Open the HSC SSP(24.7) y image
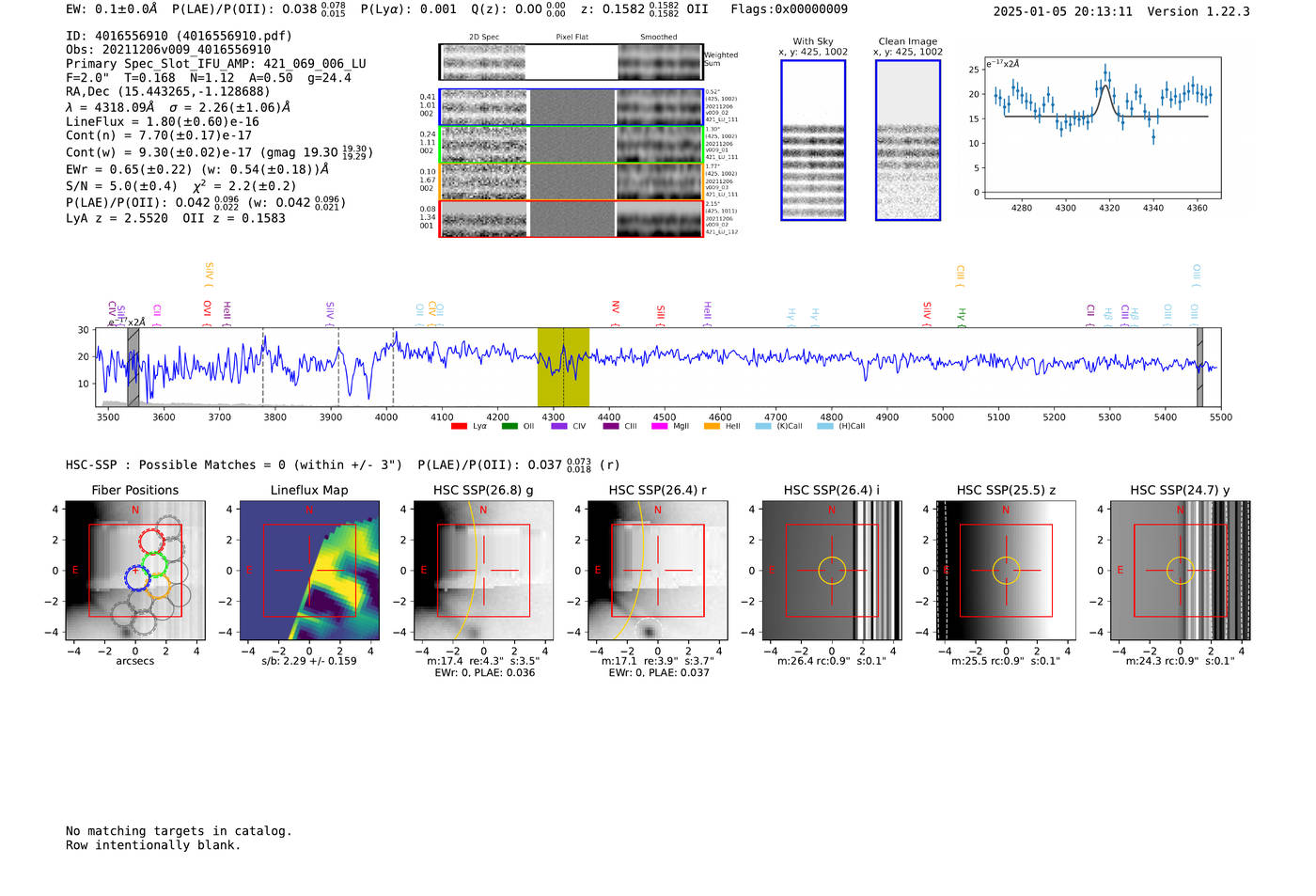Image resolution: width=1316 pixels, height=896 pixels. (x=1181, y=571)
